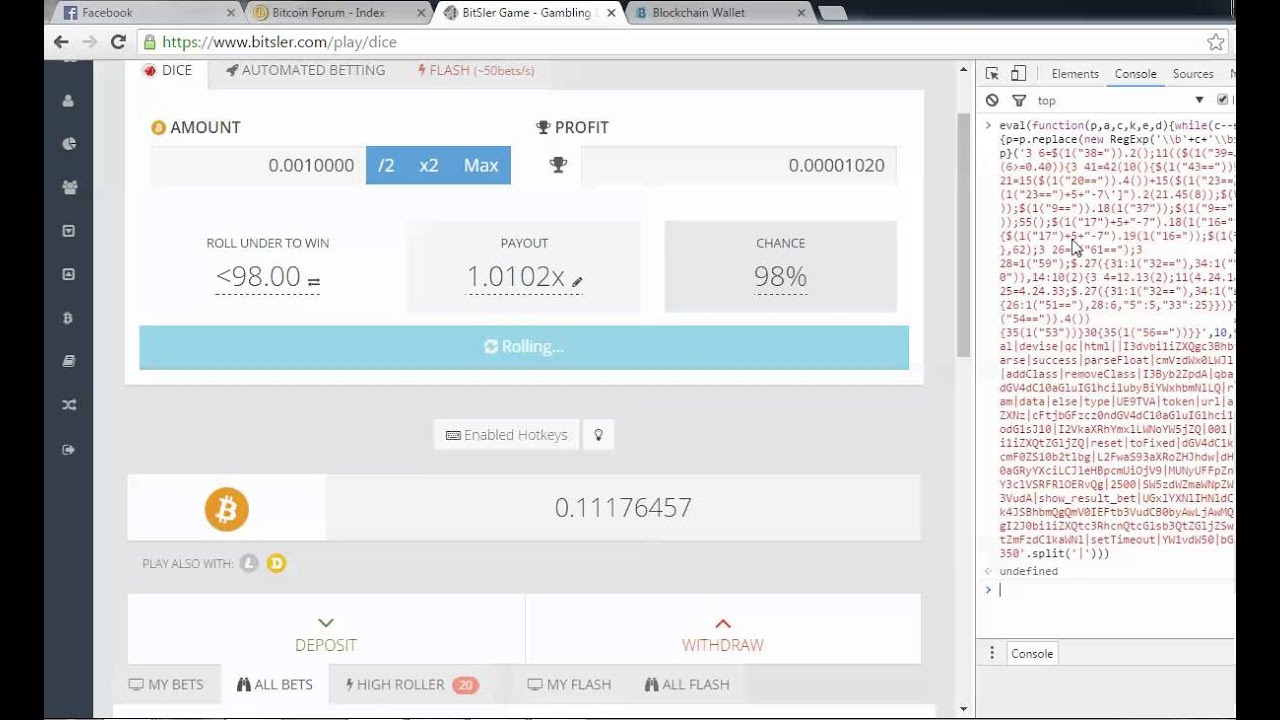Switch to the DICE tab

click(167, 71)
